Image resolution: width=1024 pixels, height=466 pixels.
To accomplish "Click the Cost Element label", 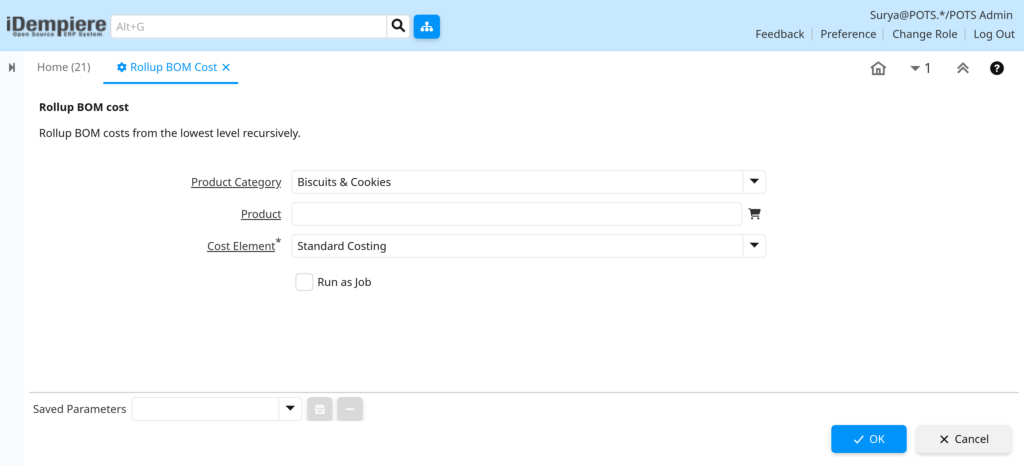I will [x=241, y=246].
